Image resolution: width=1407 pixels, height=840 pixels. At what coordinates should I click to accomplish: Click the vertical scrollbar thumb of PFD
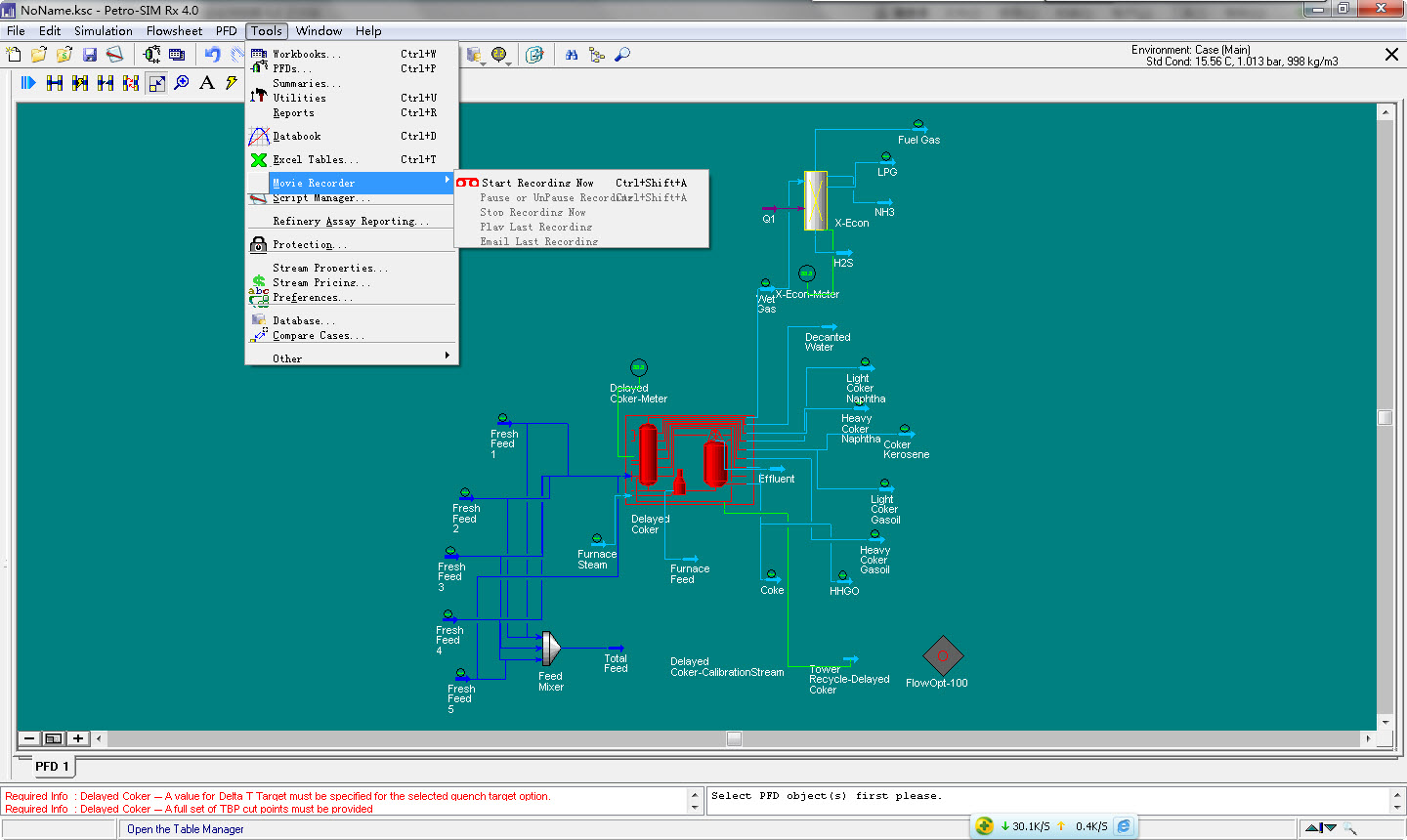point(1385,417)
